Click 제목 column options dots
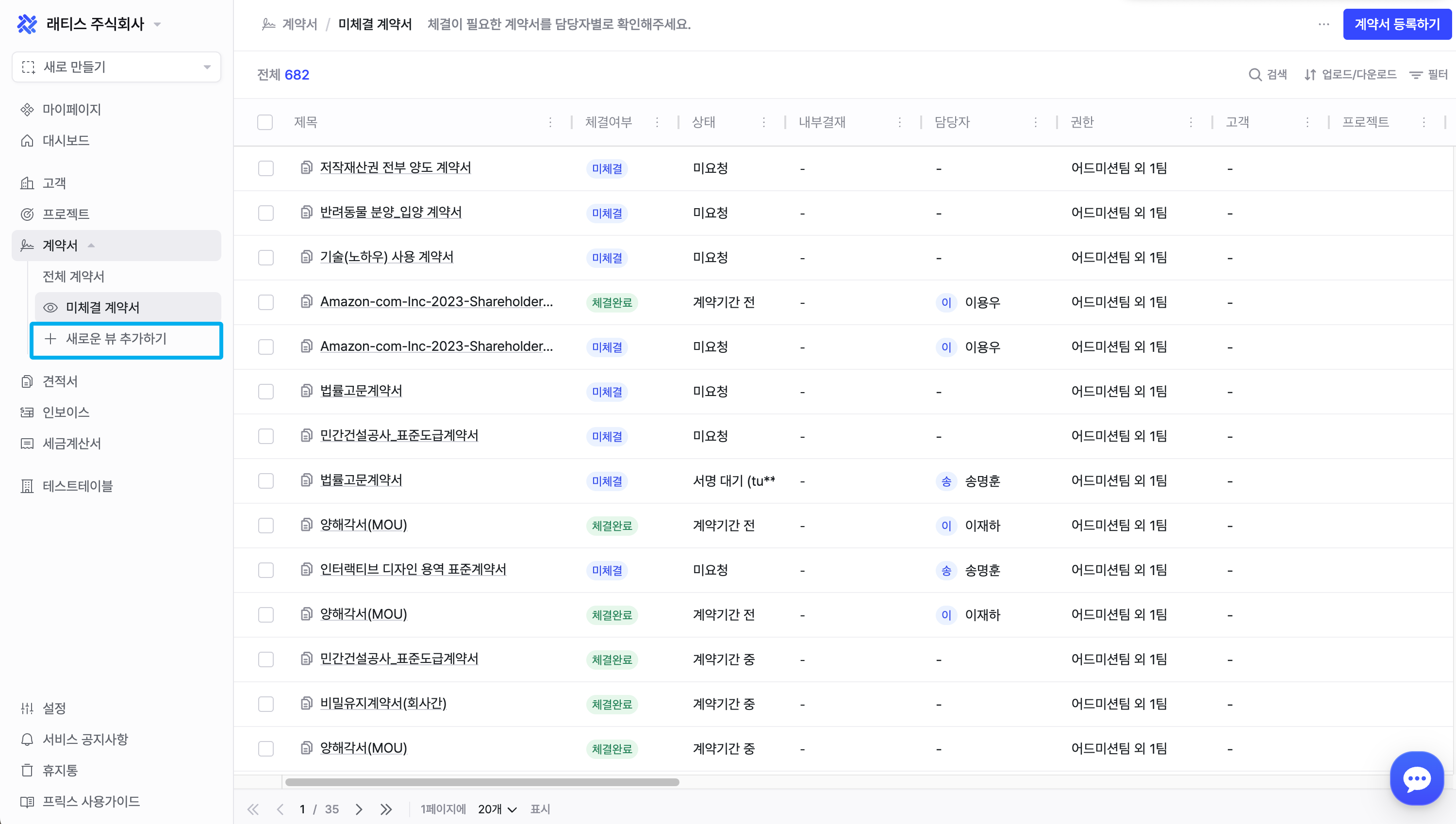The width and height of the screenshot is (1456, 824). (x=549, y=122)
